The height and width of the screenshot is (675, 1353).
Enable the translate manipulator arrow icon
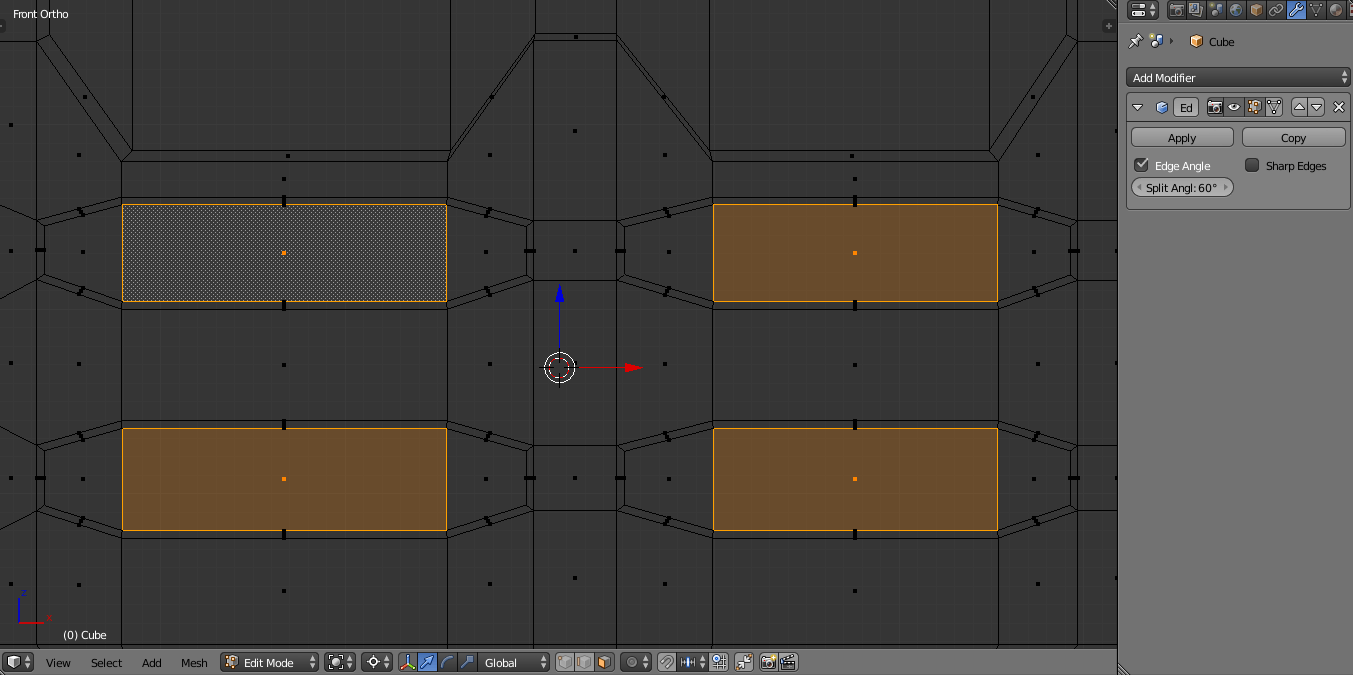[x=427, y=662]
